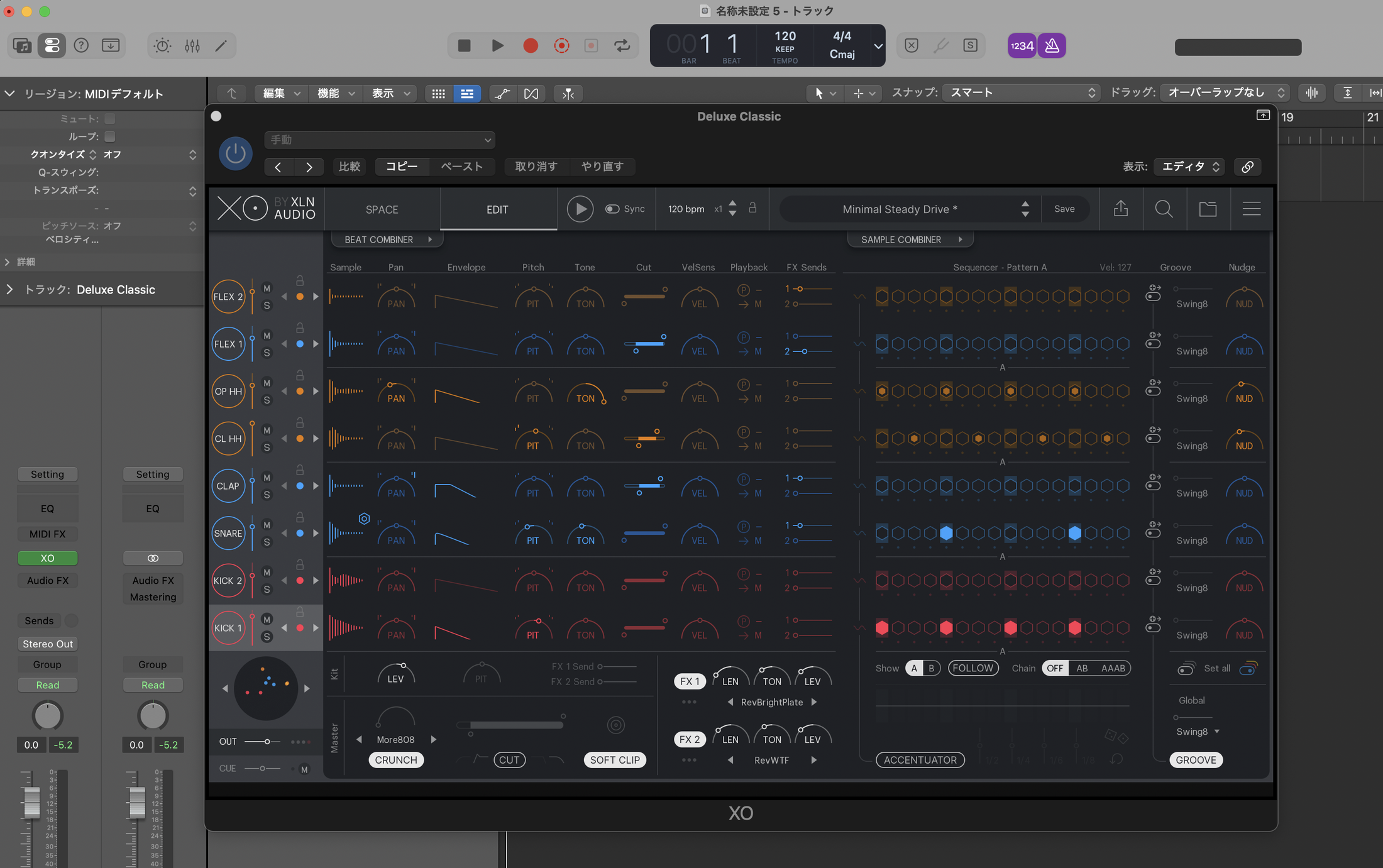This screenshot has height=868, width=1383.
Task: Open XO folder browser icon
Action: (1208, 209)
